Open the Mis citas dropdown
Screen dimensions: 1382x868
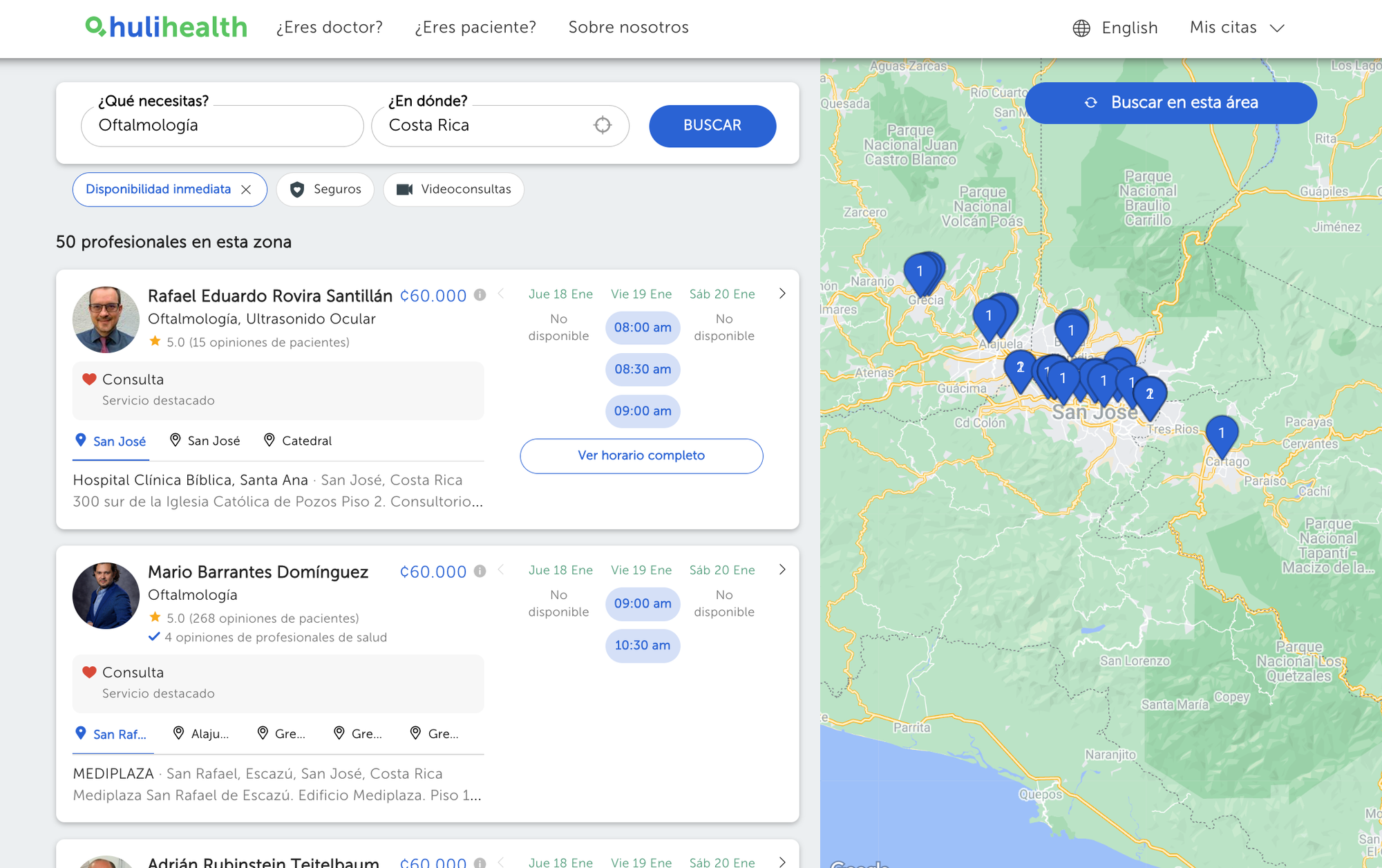[1236, 28]
